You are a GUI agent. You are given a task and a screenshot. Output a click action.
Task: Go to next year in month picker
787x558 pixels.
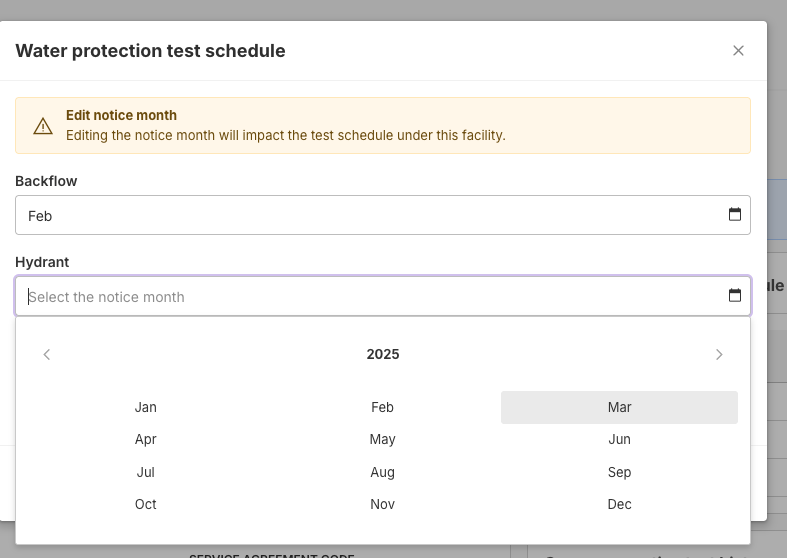pyautogui.click(x=719, y=354)
